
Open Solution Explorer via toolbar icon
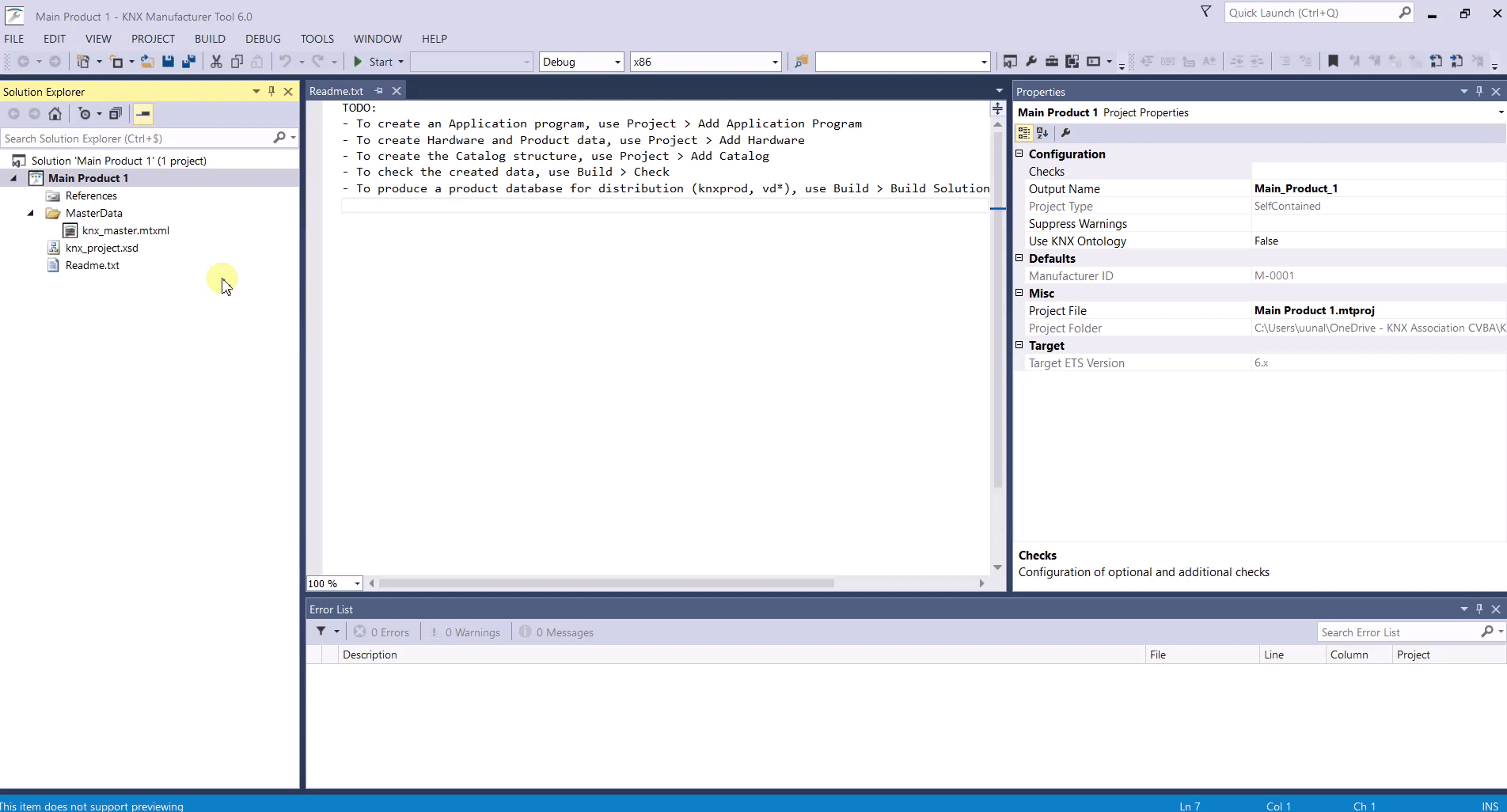point(1010,62)
